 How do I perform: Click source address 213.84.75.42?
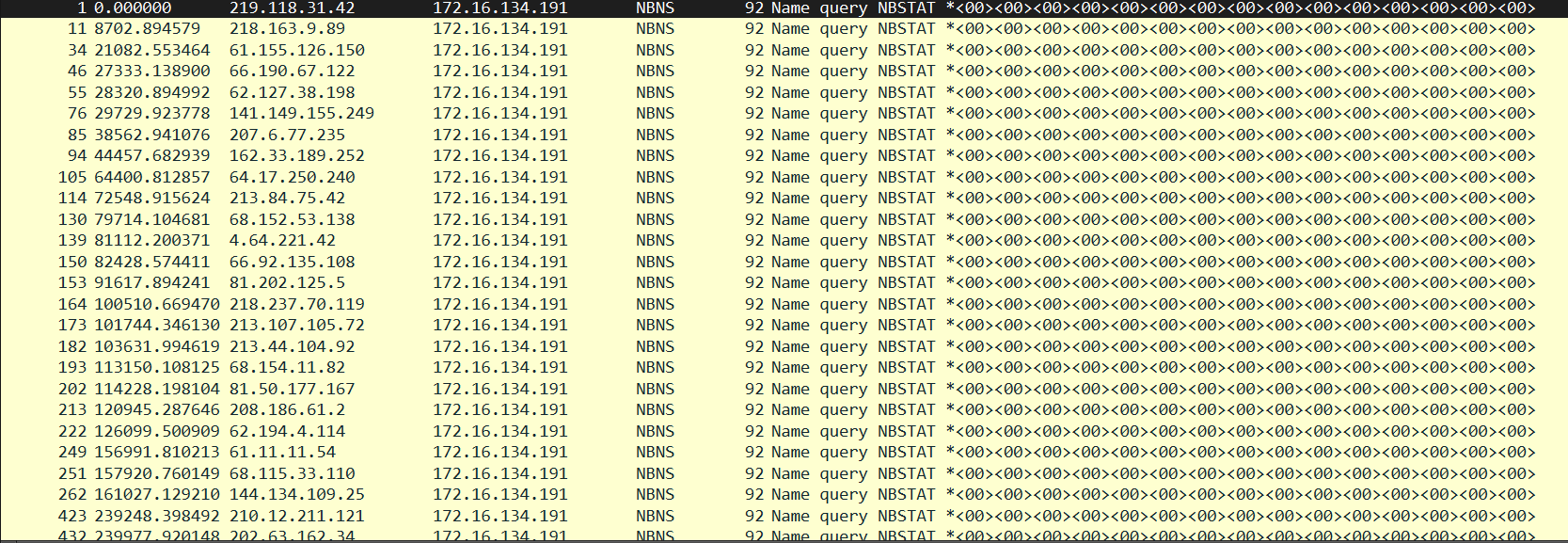pos(288,198)
